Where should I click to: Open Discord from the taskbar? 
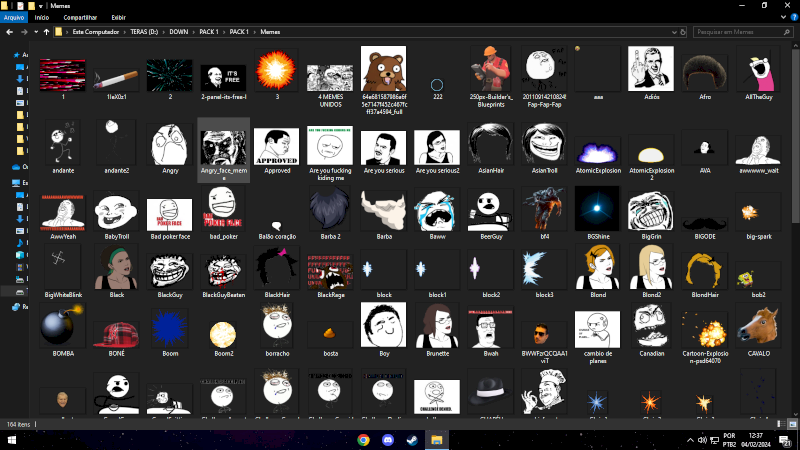click(388, 440)
